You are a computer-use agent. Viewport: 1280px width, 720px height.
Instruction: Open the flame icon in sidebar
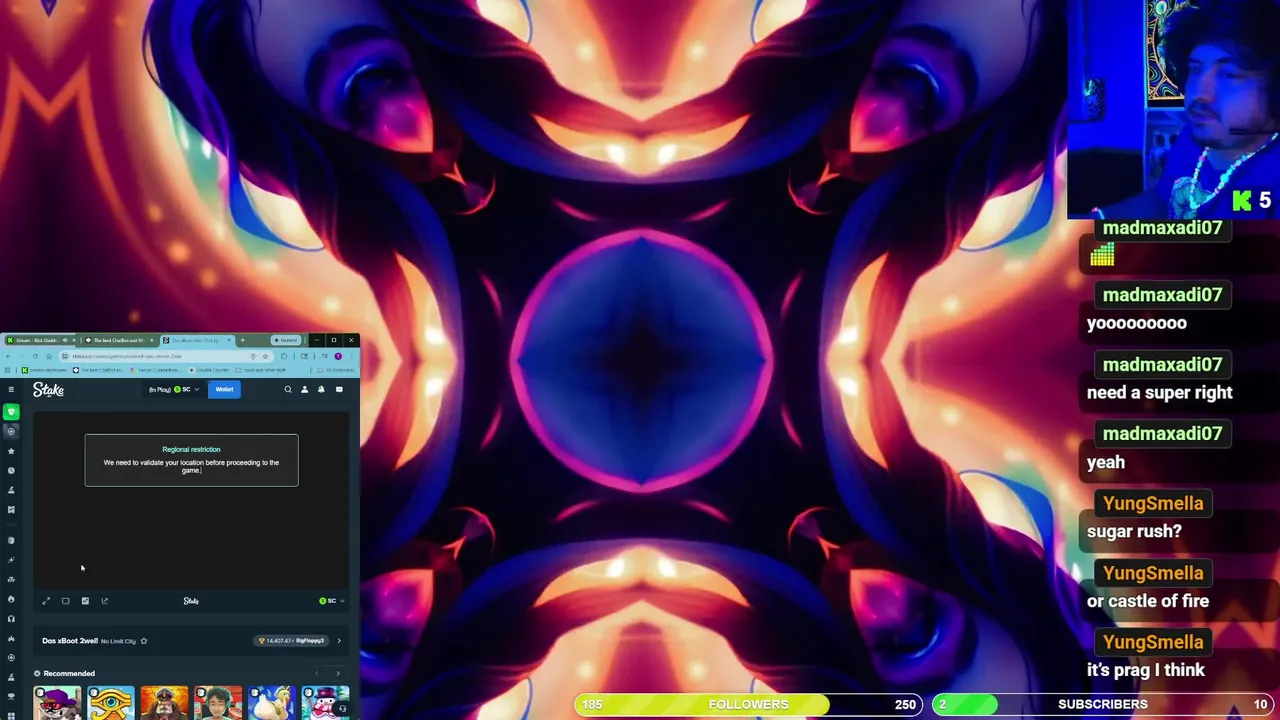click(x=11, y=599)
